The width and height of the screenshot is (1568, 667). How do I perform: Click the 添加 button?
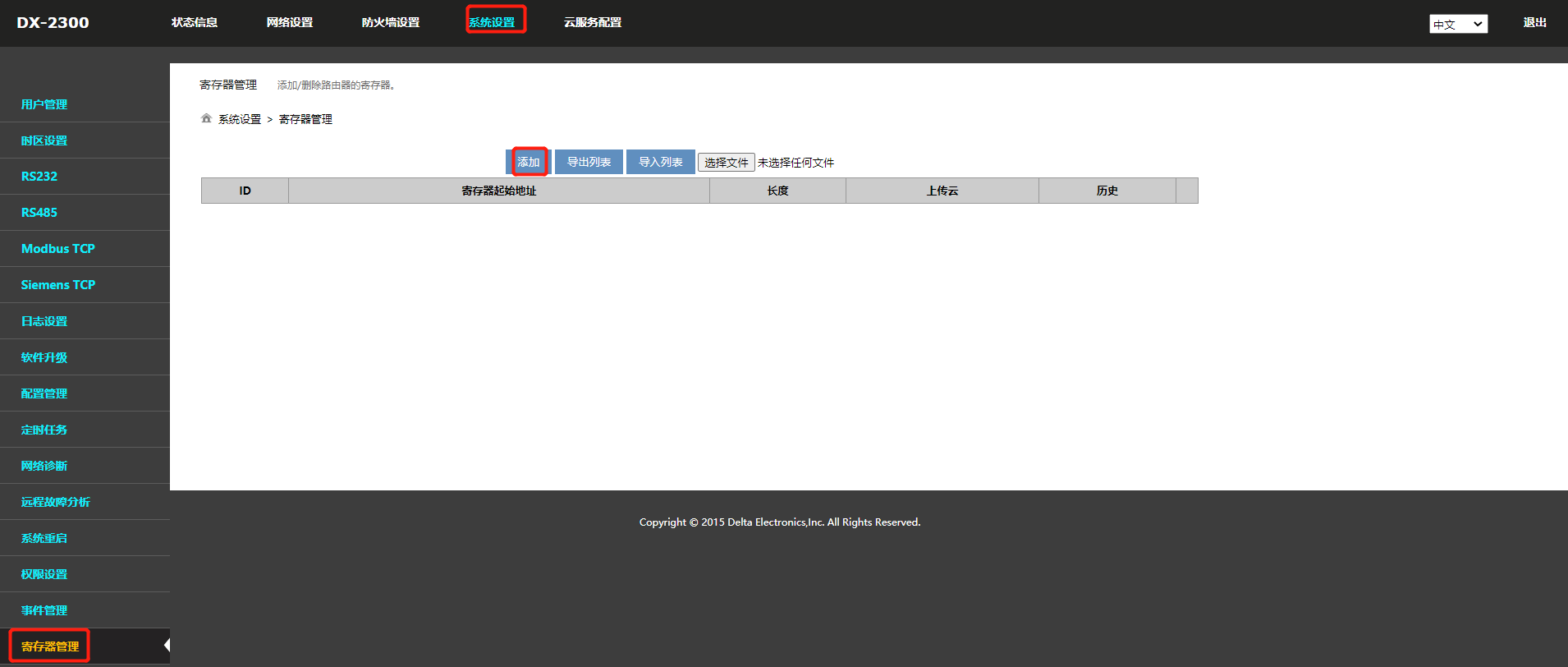point(528,162)
